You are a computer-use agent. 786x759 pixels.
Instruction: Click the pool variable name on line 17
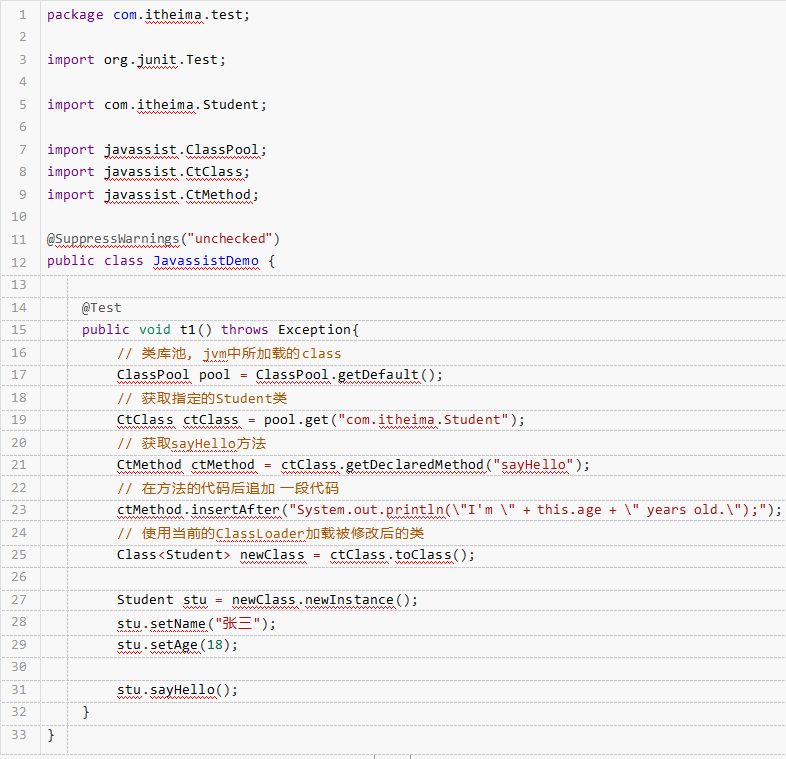point(215,375)
